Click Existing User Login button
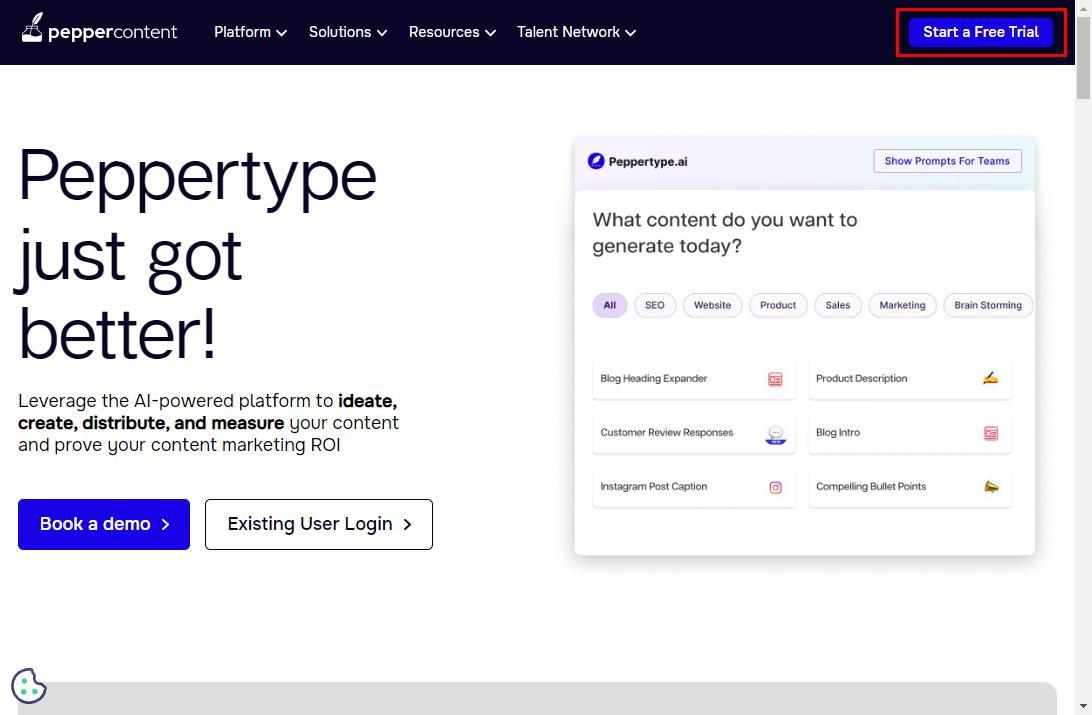Viewport: 1092px width, 715px height. click(x=318, y=524)
